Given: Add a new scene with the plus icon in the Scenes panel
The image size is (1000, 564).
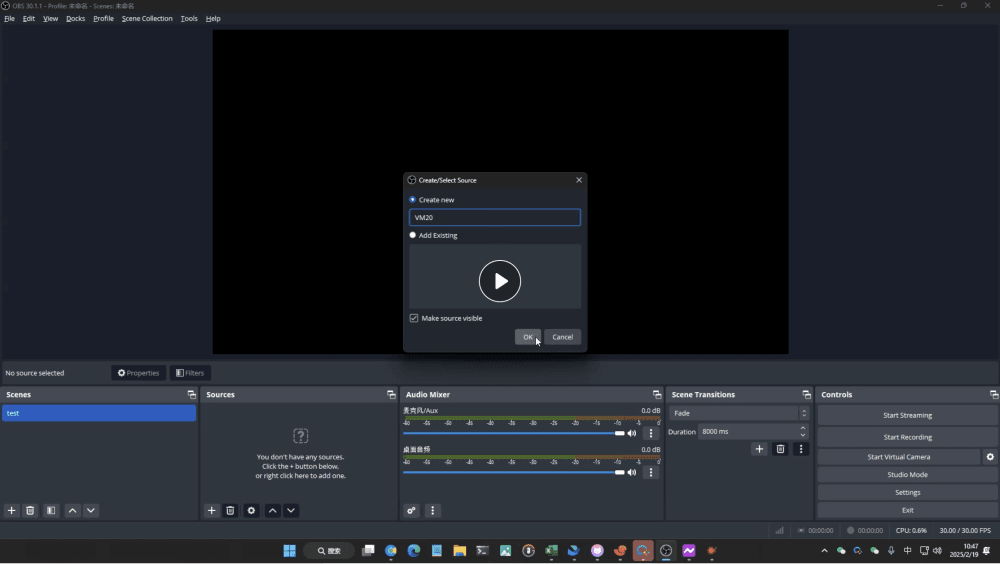Looking at the screenshot, I should (x=11, y=510).
